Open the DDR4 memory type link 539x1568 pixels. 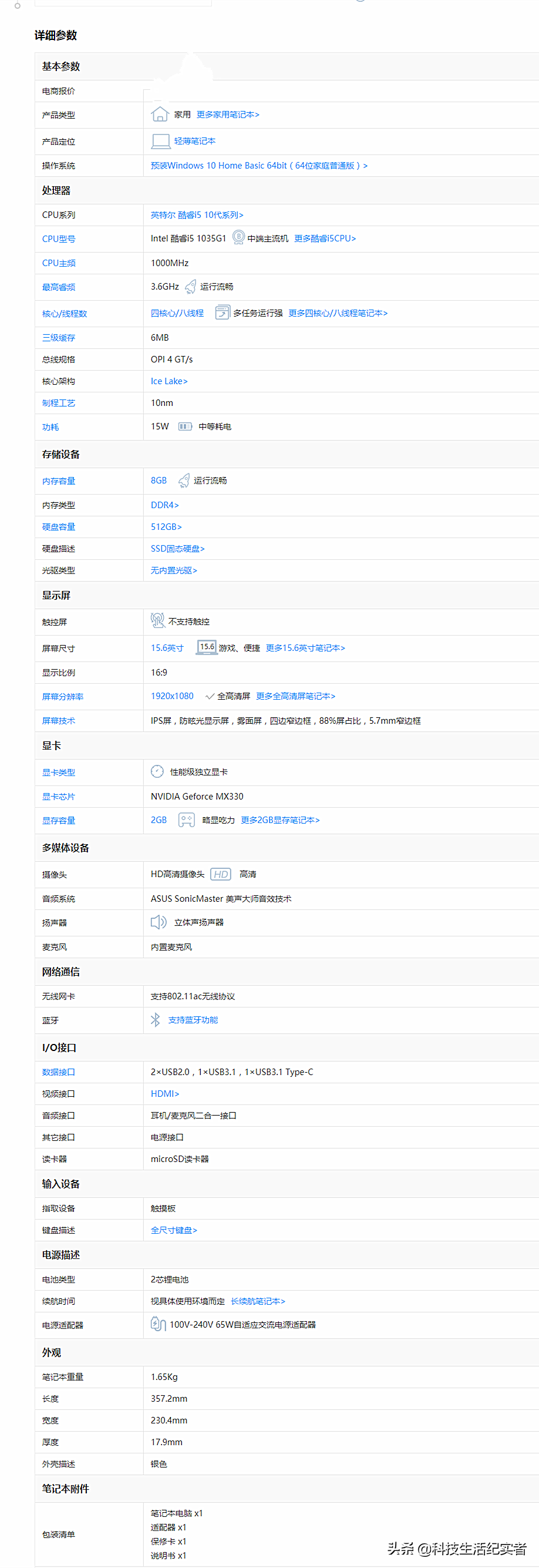coord(165,505)
